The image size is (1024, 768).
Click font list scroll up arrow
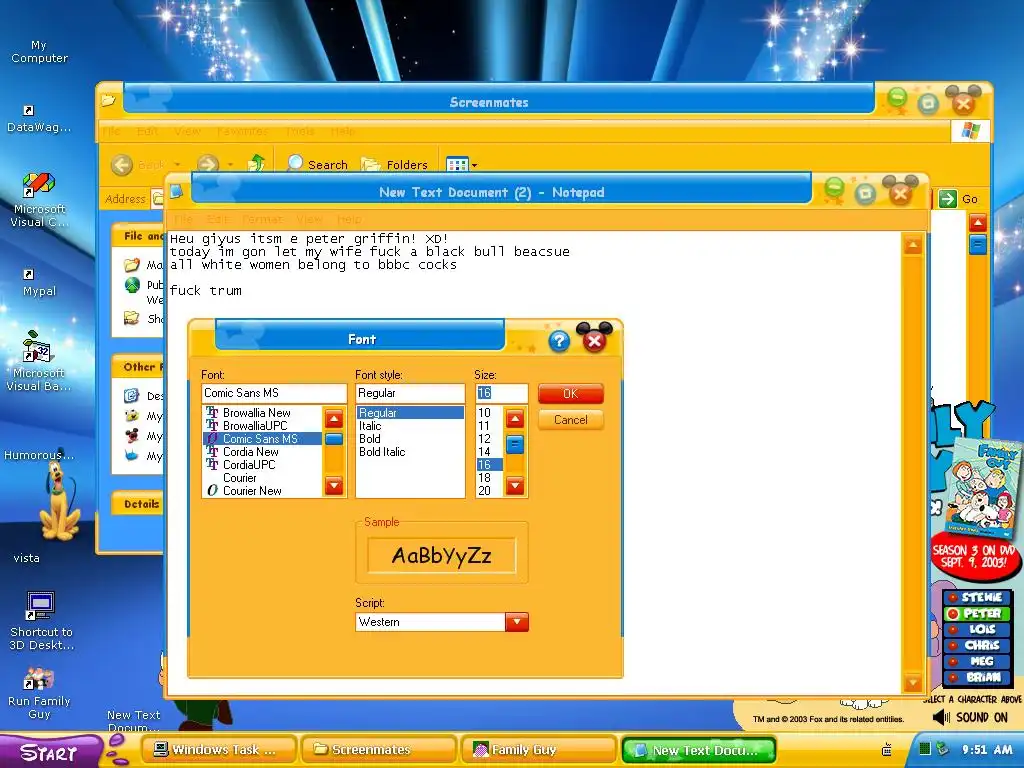[334, 419]
